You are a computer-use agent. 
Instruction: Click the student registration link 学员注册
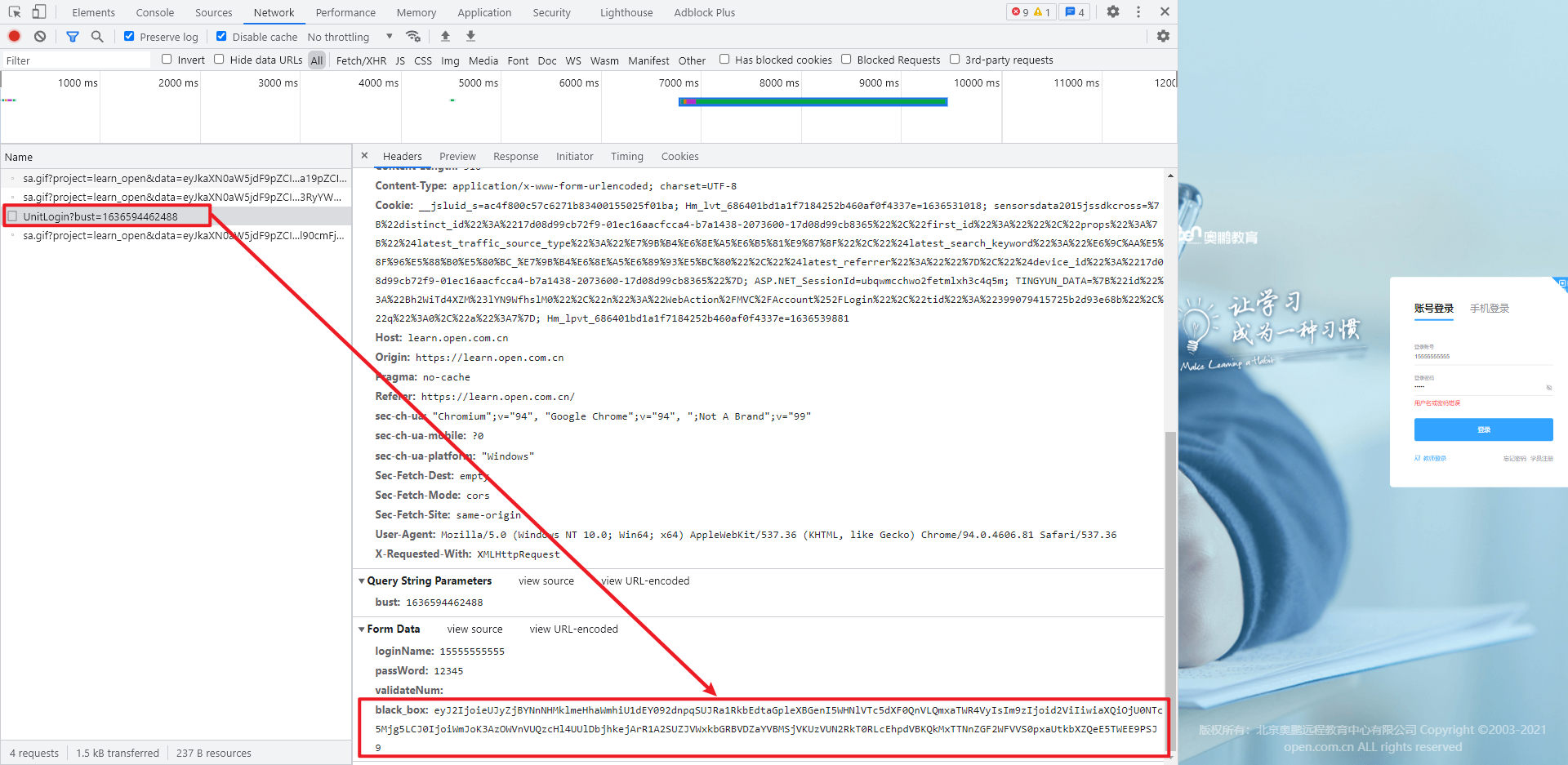1542,459
